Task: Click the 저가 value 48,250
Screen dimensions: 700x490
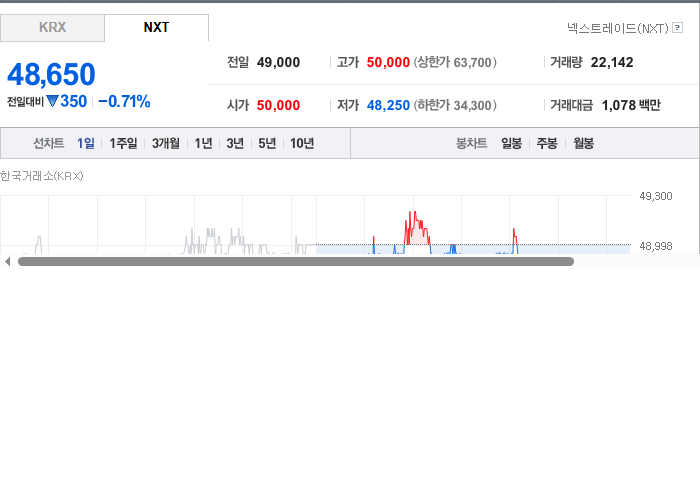Action: 388,105
